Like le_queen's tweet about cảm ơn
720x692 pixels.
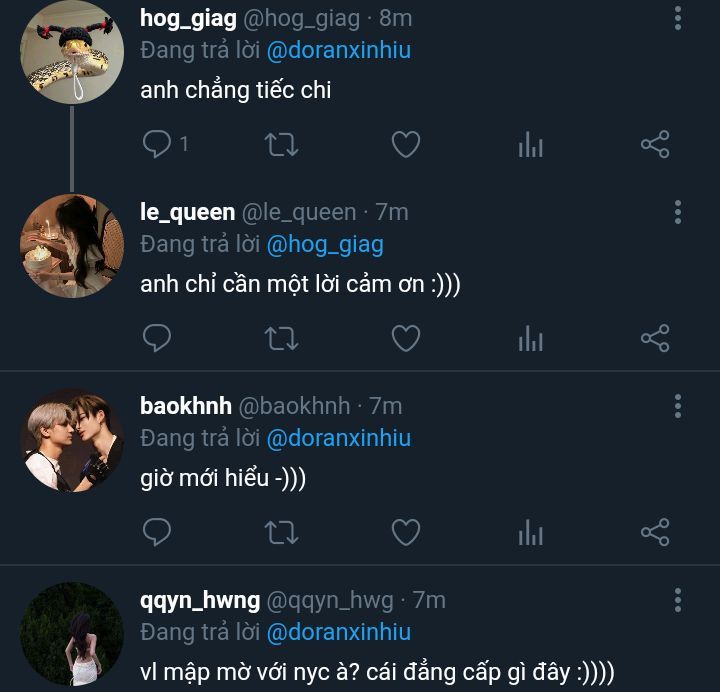pos(405,338)
